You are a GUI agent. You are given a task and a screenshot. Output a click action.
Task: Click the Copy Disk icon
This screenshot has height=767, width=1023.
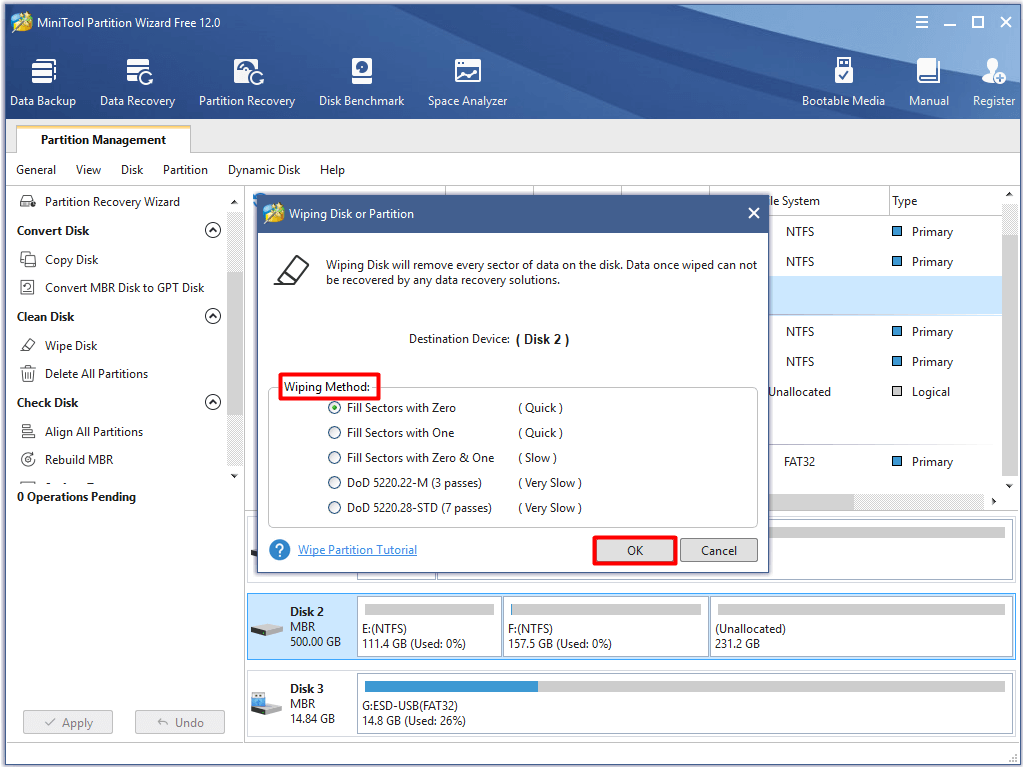click(x=28, y=260)
